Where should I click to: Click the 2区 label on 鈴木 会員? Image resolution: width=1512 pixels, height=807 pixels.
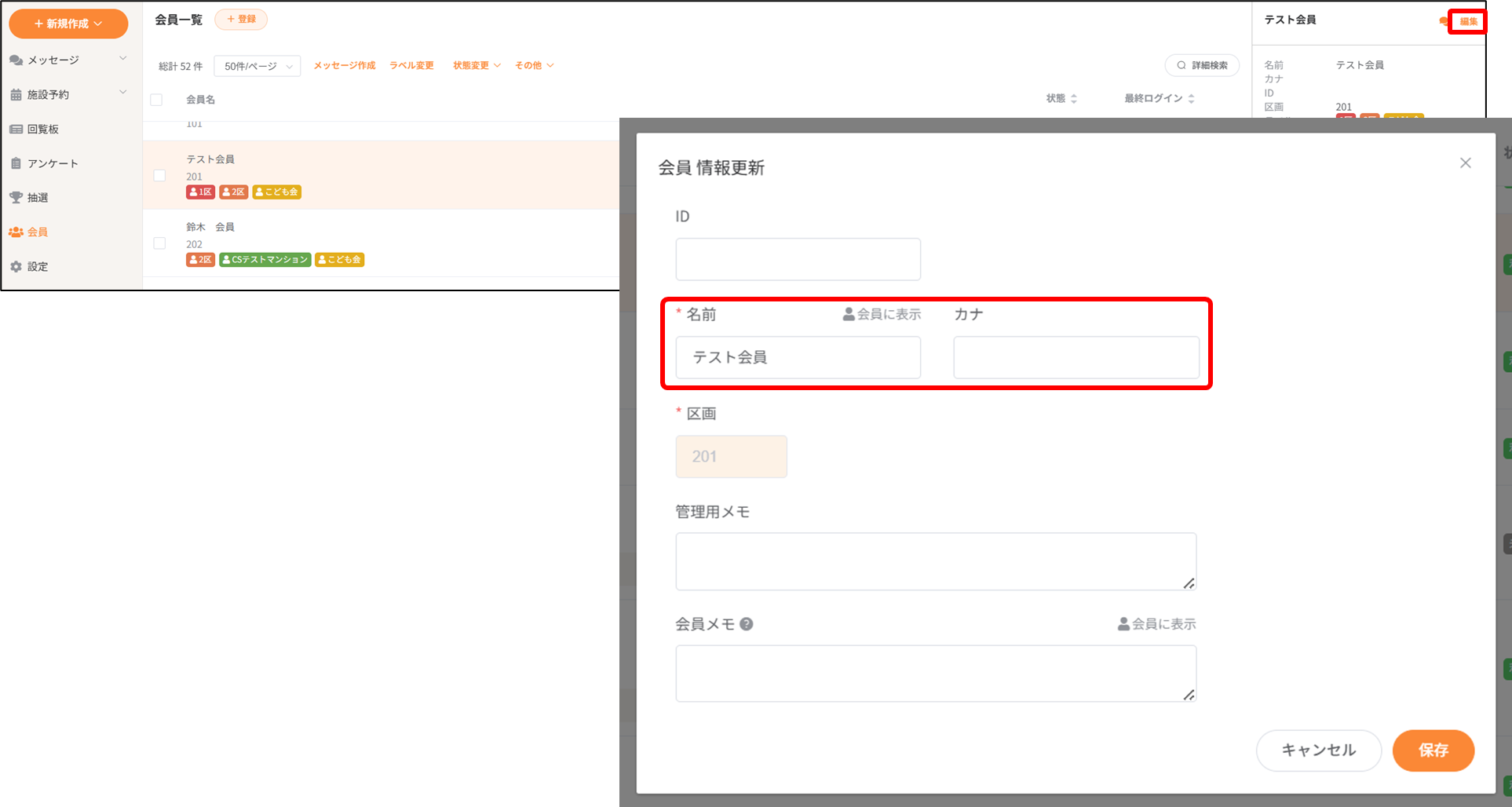201,260
